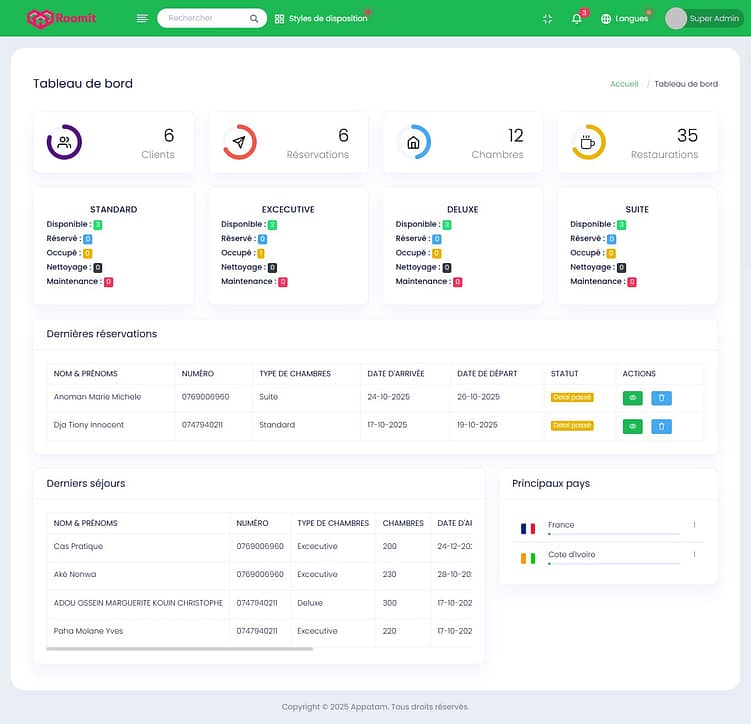This screenshot has width=751, height=724.
Task: Delete Anoman Marie Michele reservation
Action: (x=661, y=398)
